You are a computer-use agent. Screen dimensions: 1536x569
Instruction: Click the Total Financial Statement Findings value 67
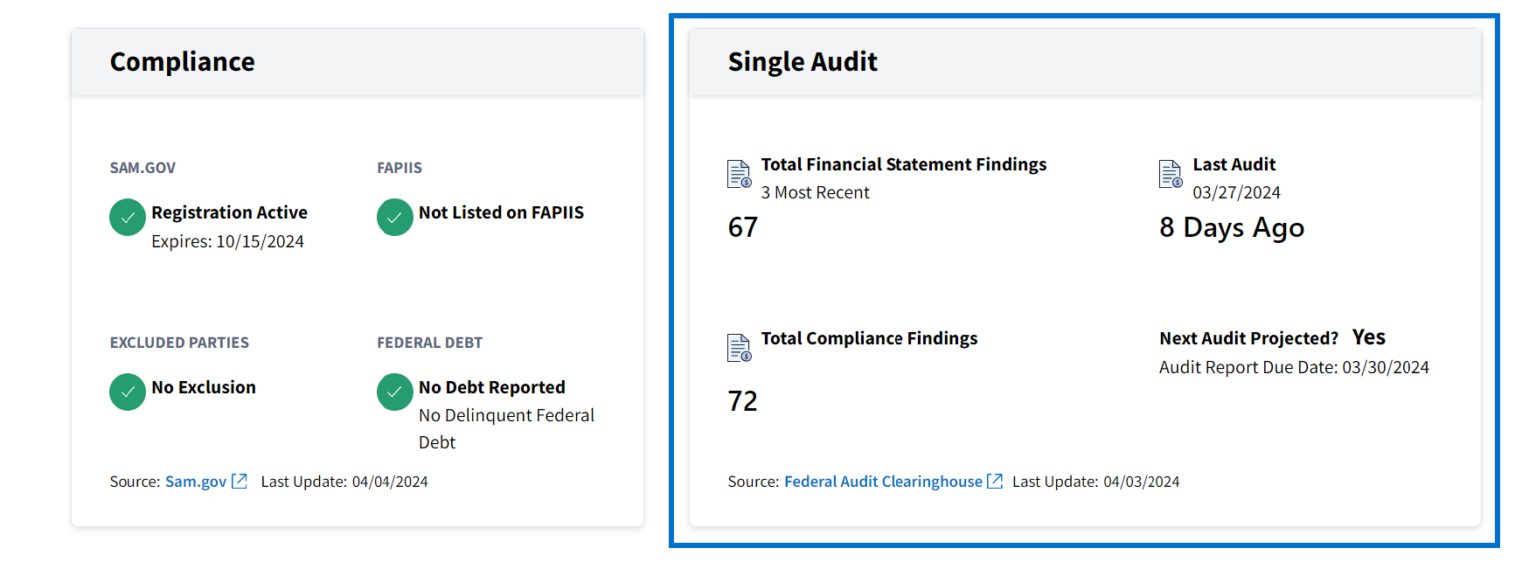[743, 228]
